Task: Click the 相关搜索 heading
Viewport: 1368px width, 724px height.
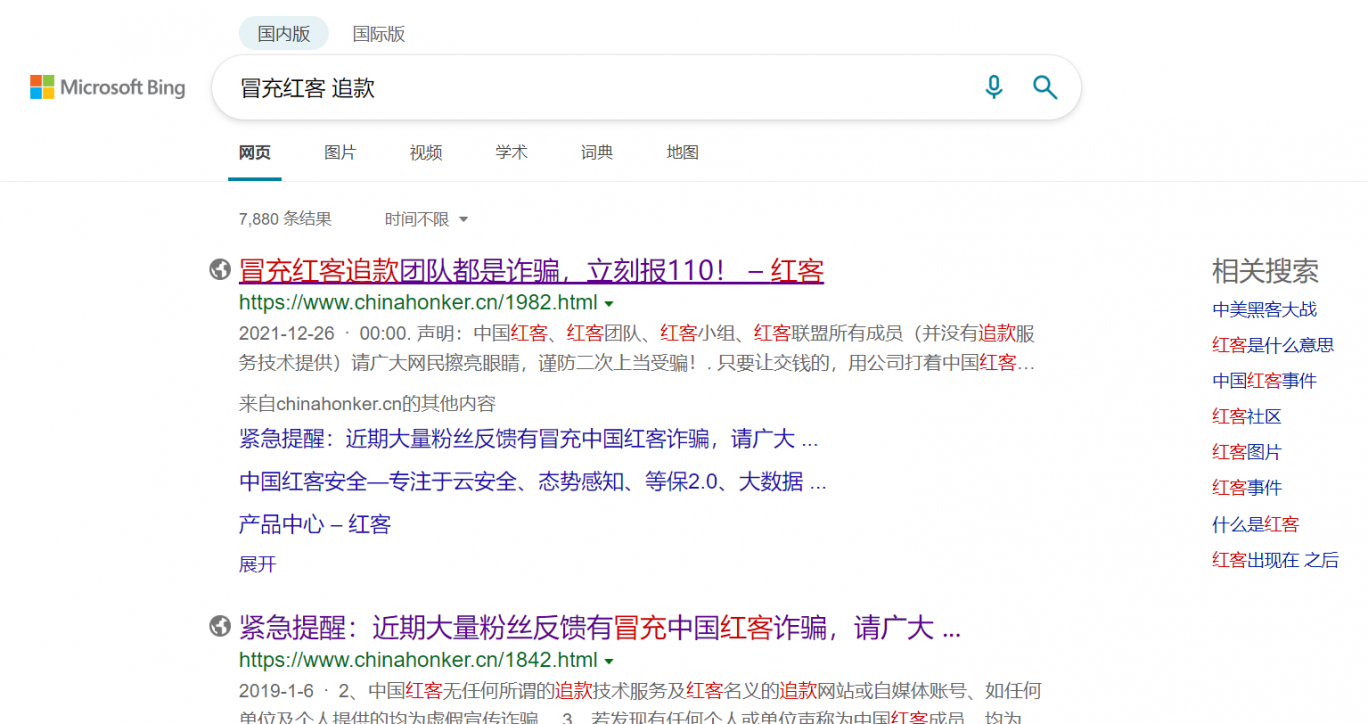Action: (1265, 270)
